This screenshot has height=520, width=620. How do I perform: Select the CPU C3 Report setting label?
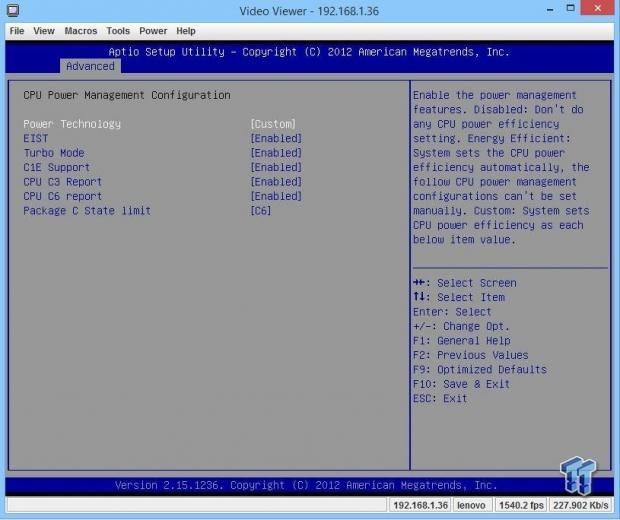pos(62,182)
